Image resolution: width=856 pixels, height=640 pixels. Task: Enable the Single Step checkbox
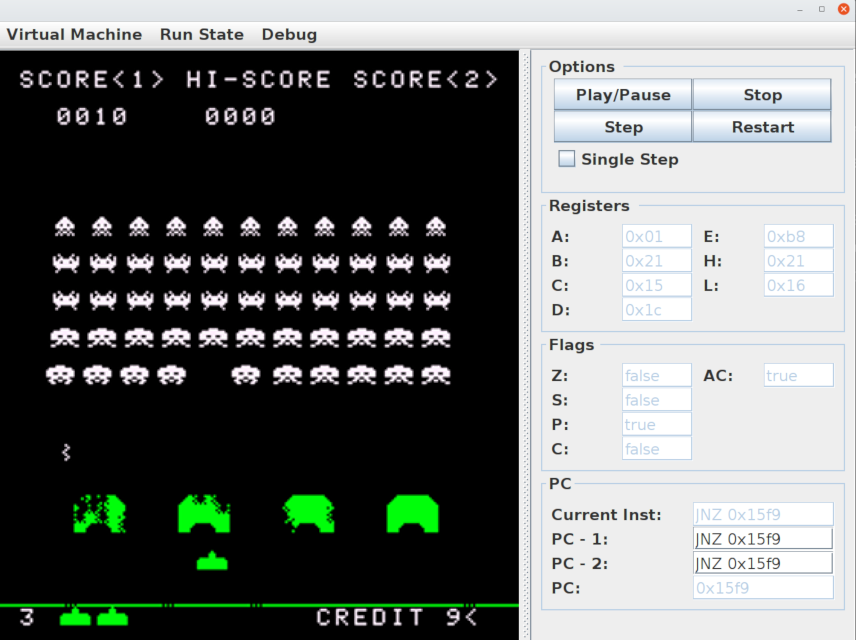[566, 158]
